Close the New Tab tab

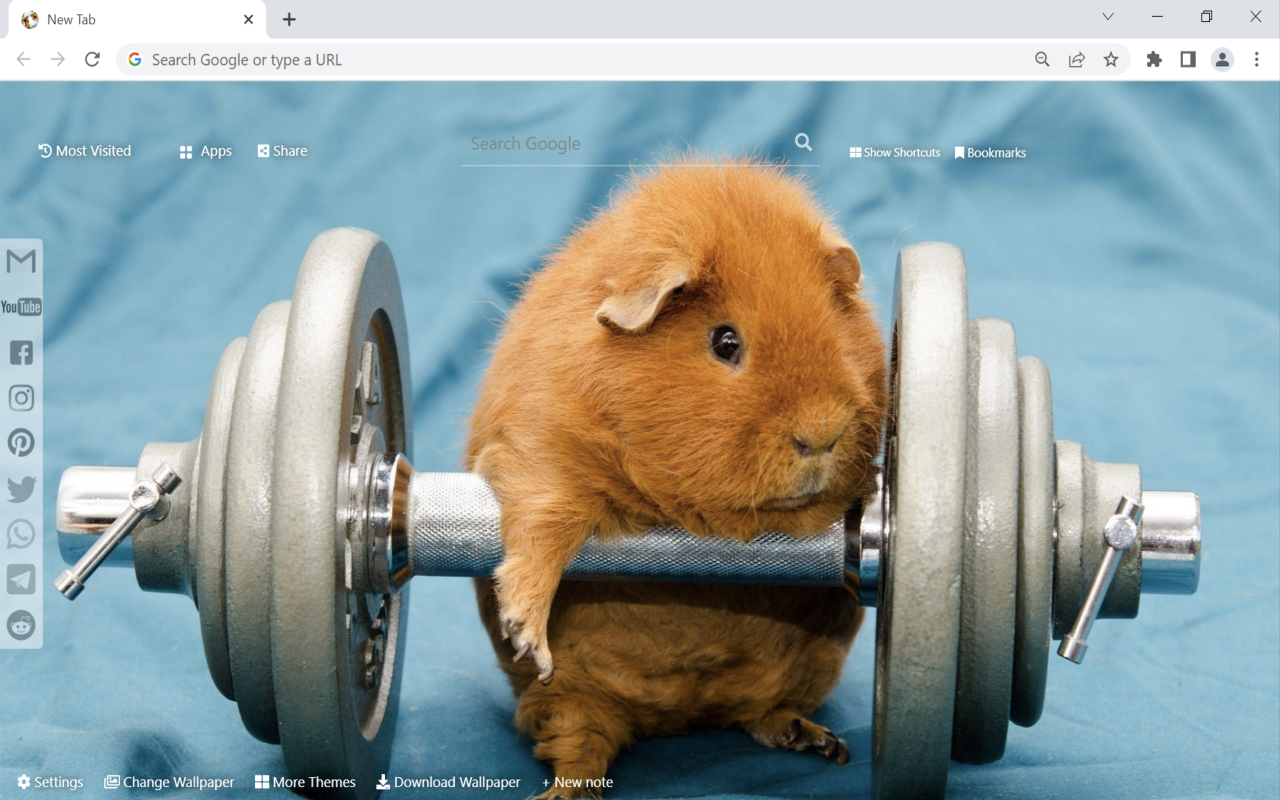249,19
